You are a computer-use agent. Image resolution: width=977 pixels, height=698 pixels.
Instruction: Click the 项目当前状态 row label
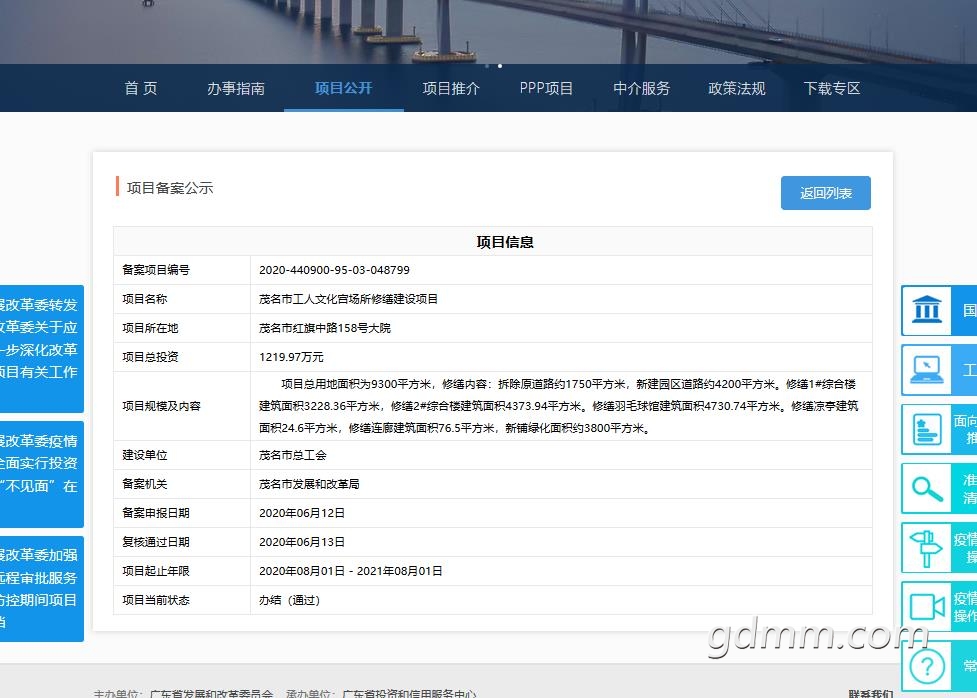[x=156, y=600]
